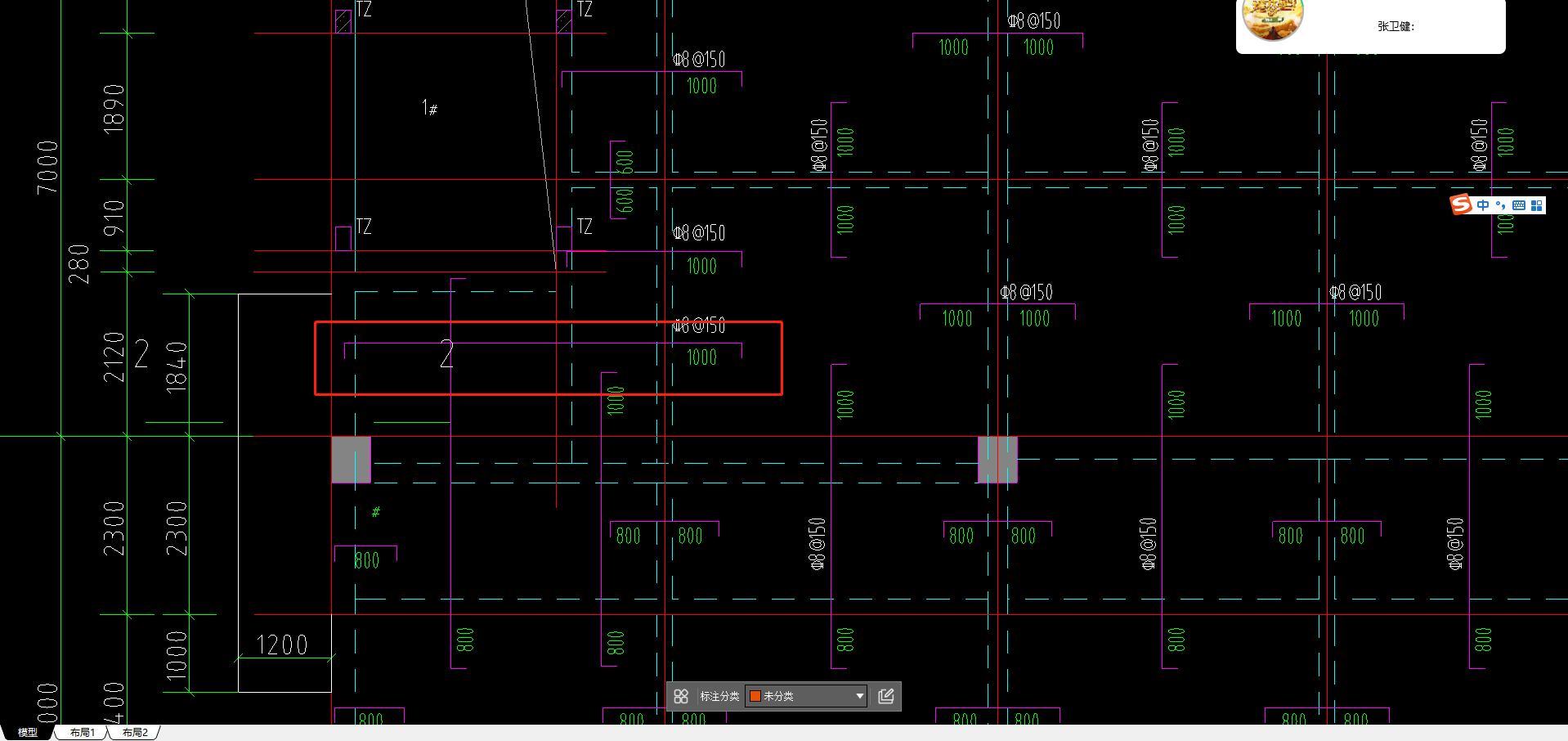Click the Sogou S logo icon
The image size is (1568, 741).
1461,204
